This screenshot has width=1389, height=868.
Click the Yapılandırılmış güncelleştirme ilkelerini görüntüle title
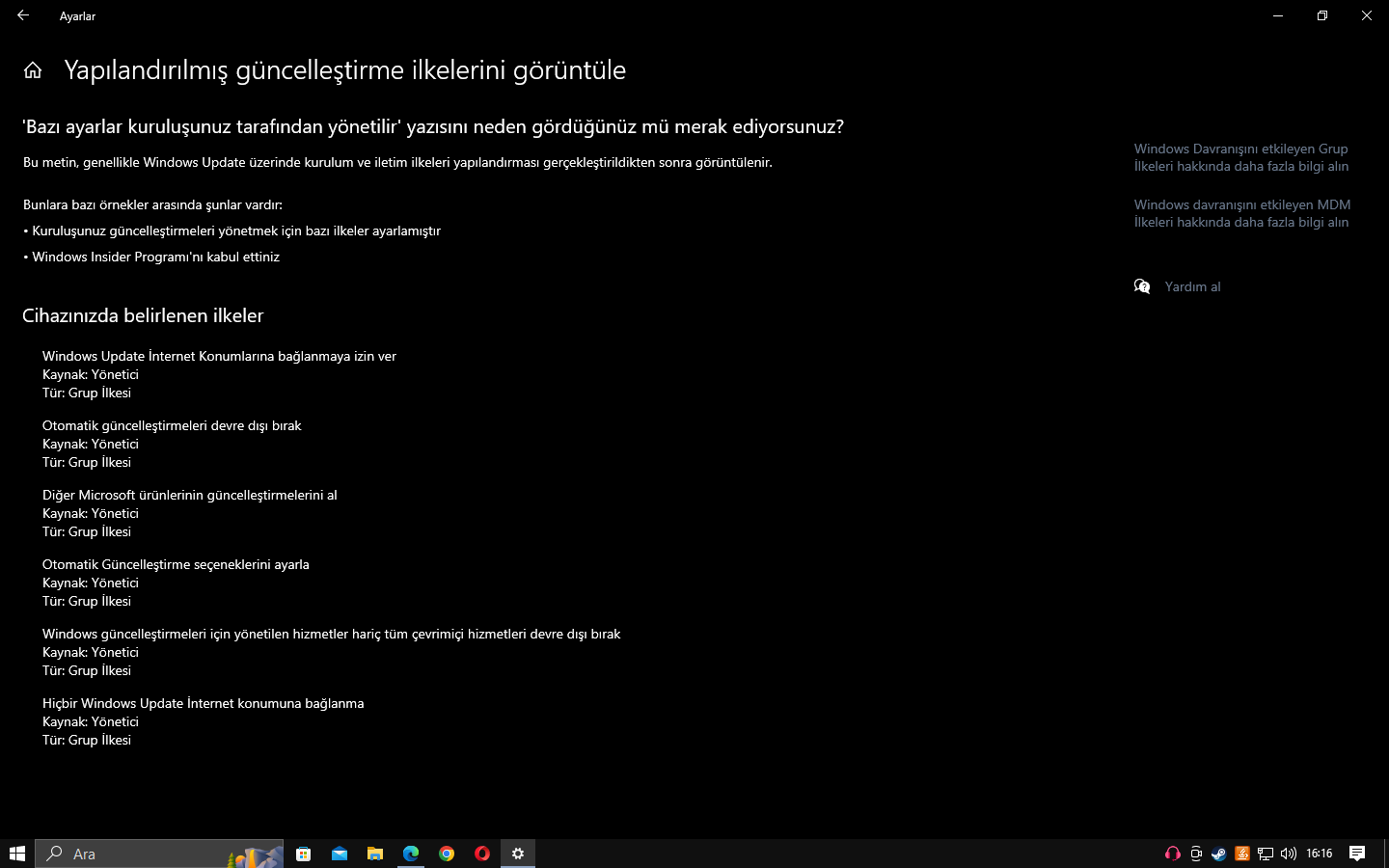tap(345, 70)
